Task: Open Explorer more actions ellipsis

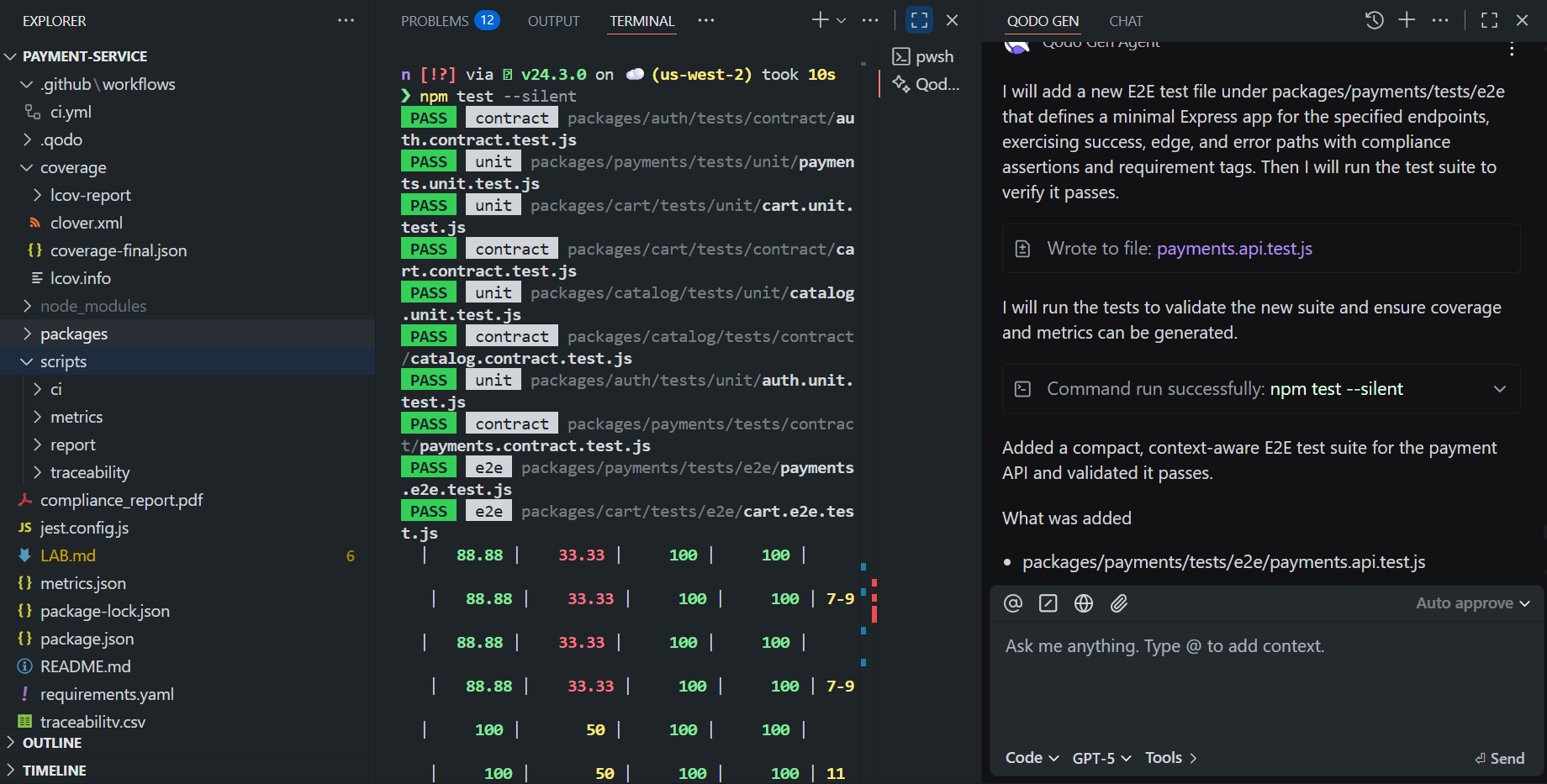Action: tap(346, 20)
